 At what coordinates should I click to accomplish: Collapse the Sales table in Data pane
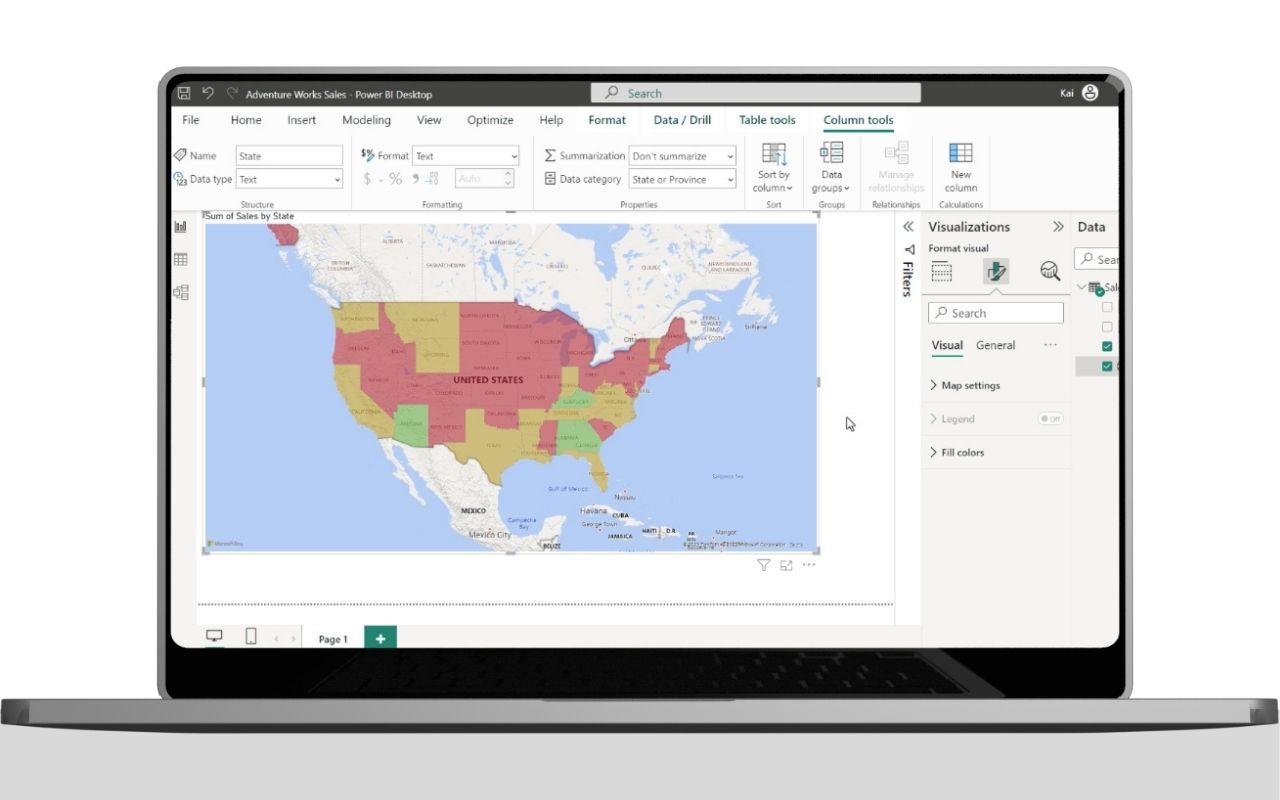point(1082,287)
